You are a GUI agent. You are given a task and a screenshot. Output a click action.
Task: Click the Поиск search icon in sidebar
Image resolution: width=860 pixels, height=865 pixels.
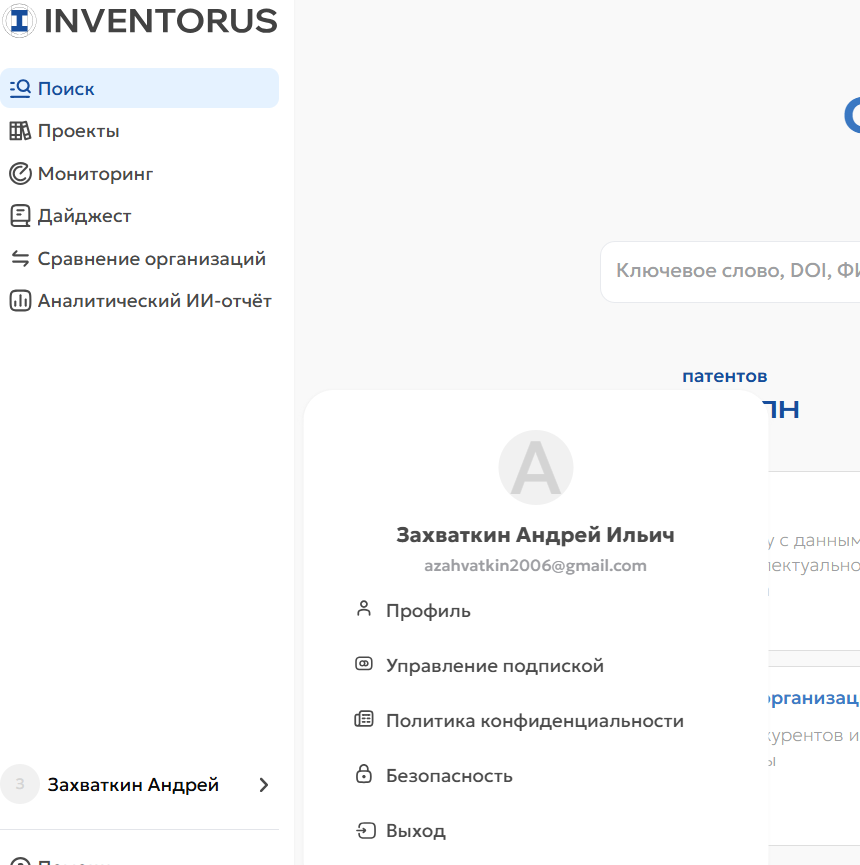tap(20, 89)
